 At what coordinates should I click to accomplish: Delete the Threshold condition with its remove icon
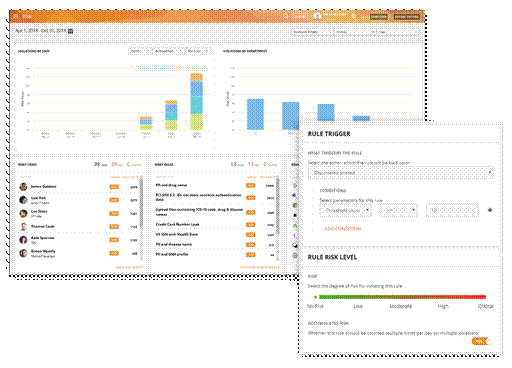(490, 210)
